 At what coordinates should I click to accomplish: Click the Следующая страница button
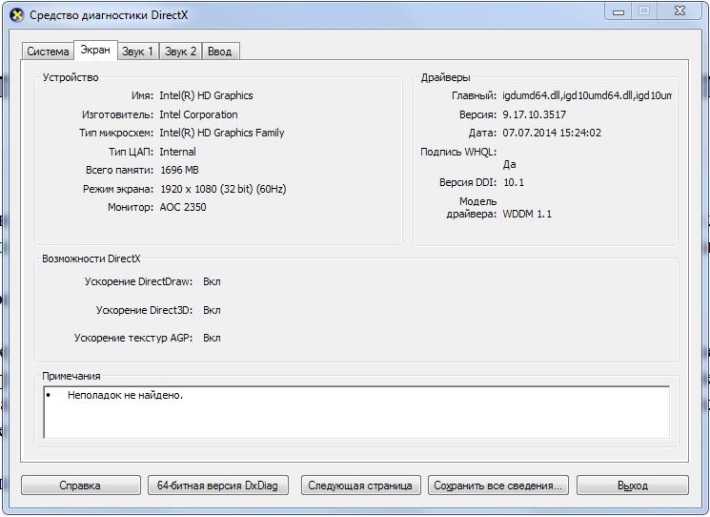[x=360, y=485]
